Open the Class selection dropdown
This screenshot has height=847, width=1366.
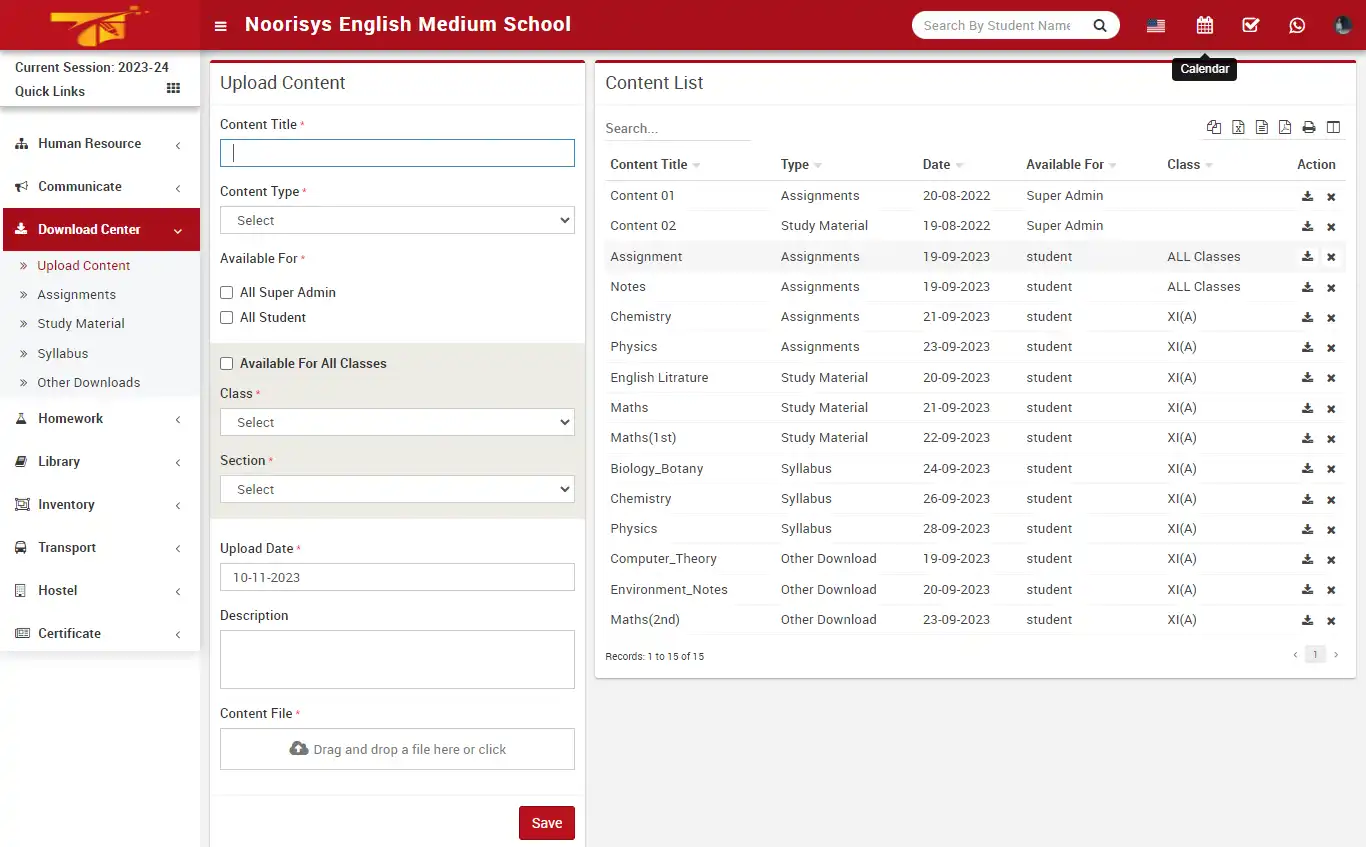[x=396, y=422]
